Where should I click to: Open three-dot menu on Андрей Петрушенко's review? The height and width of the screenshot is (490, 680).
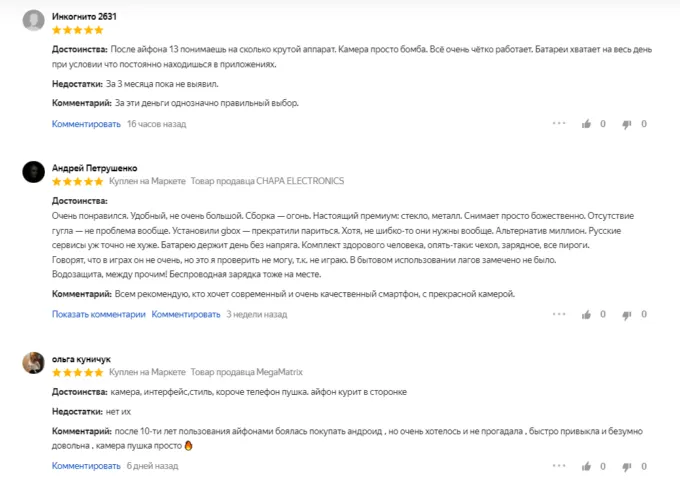coord(558,315)
